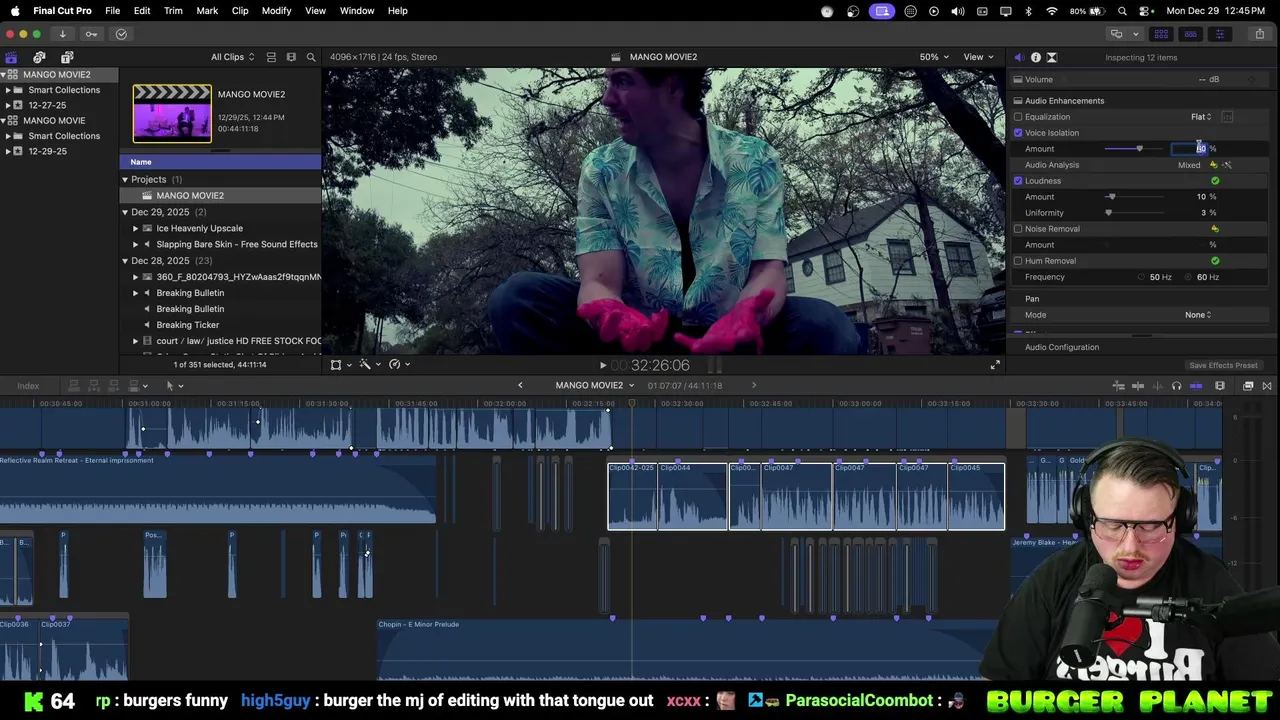The width and height of the screenshot is (1280, 720).
Task: Open MANGO MOVIE2 timeline title menu
Action: (595, 386)
